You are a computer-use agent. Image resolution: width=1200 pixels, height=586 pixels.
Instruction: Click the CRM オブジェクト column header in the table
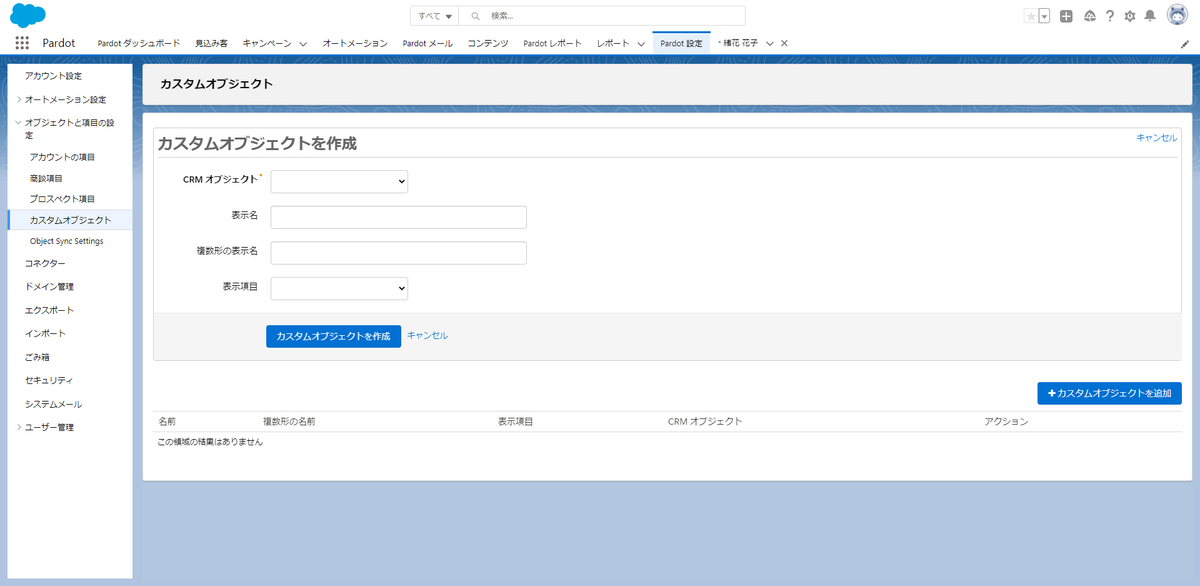coord(705,422)
